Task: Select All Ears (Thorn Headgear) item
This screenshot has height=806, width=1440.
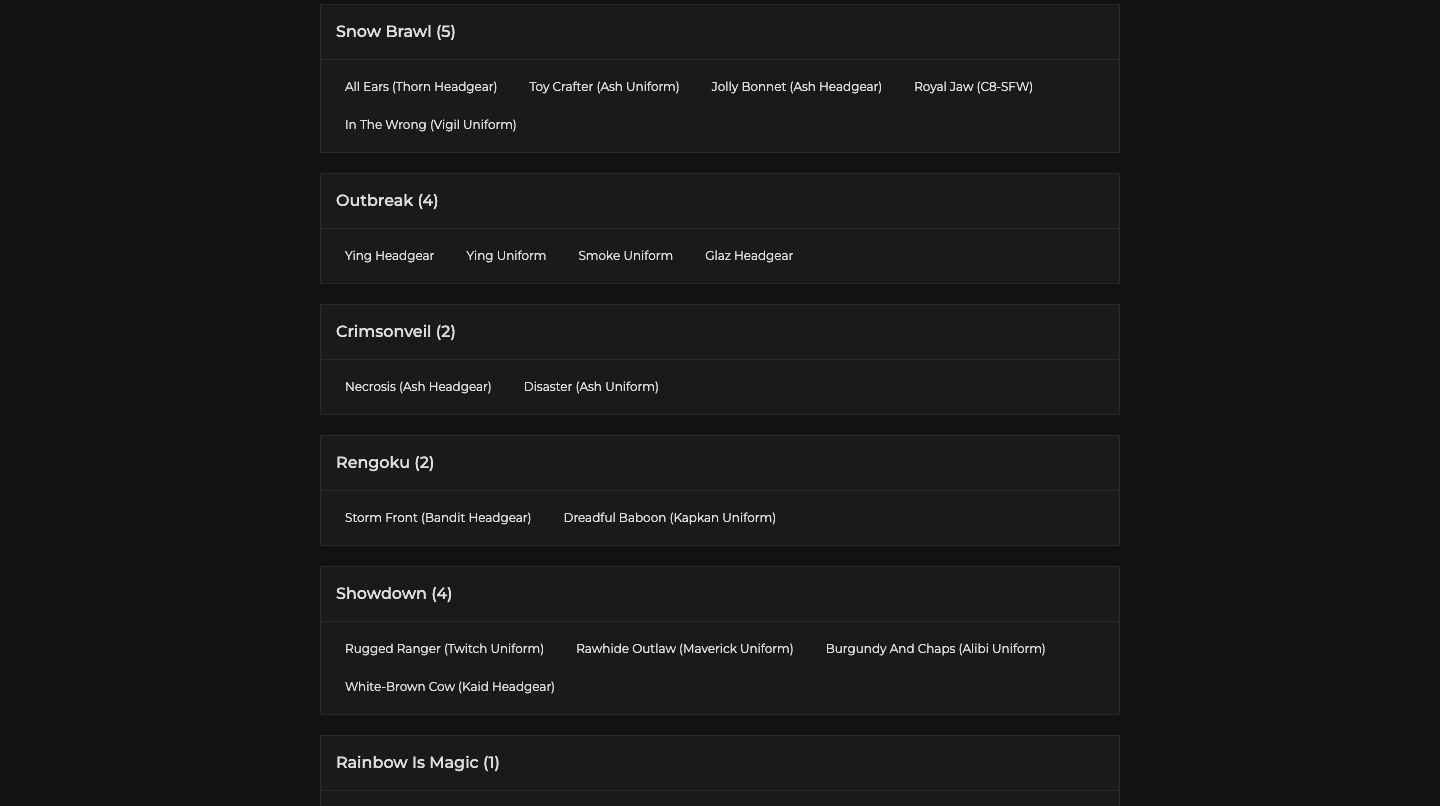Action: [x=421, y=87]
